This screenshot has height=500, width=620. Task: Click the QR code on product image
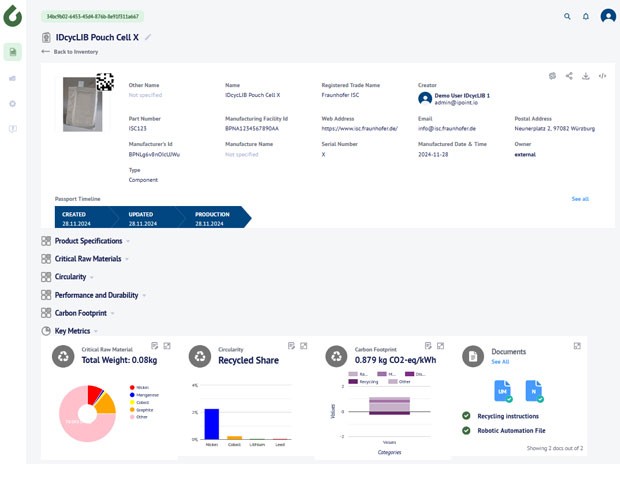[x=105, y=82]
